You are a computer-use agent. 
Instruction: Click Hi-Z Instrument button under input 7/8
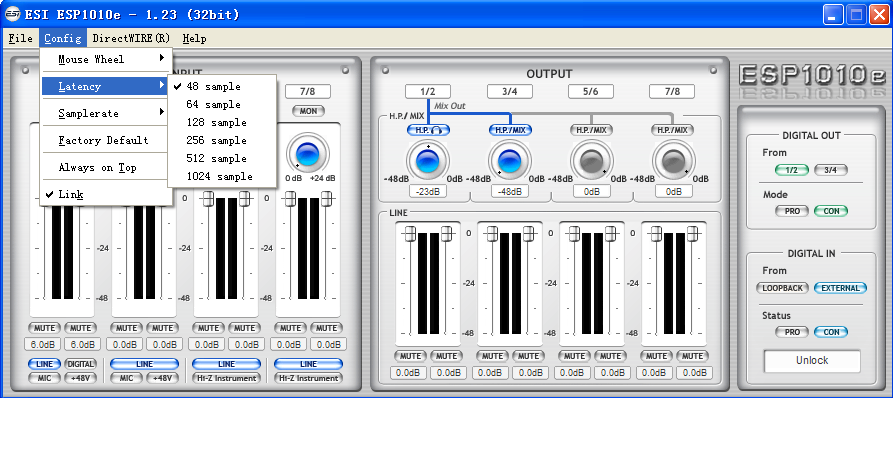tap(308, 378)
